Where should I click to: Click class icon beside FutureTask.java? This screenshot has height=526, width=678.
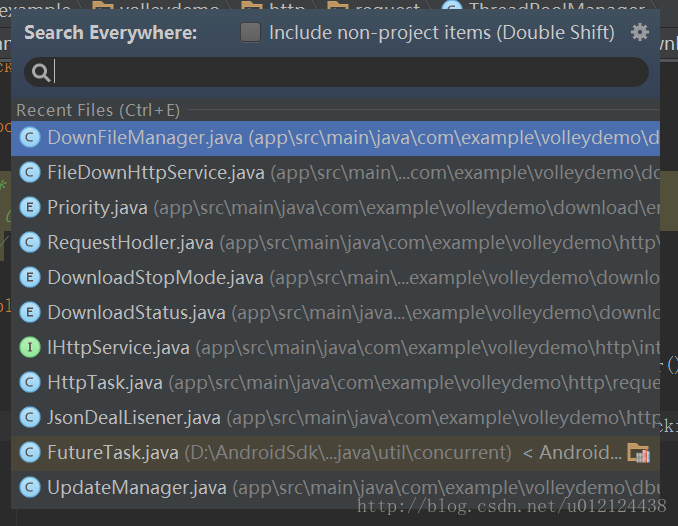(x=30, y=453)
